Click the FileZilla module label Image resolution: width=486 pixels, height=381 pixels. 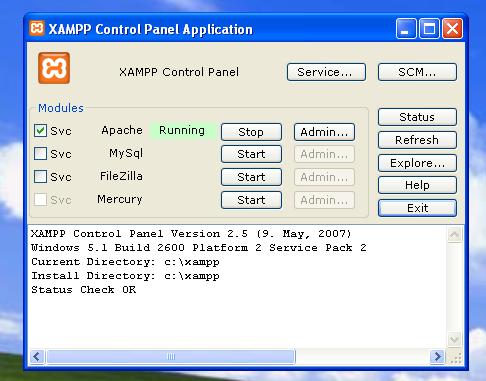121,176
